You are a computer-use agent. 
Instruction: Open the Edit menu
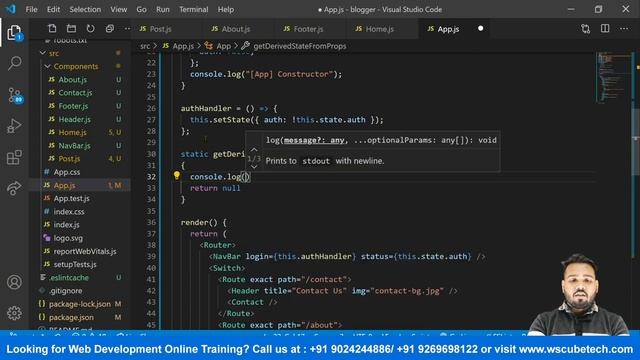click(x=53, y=9)
